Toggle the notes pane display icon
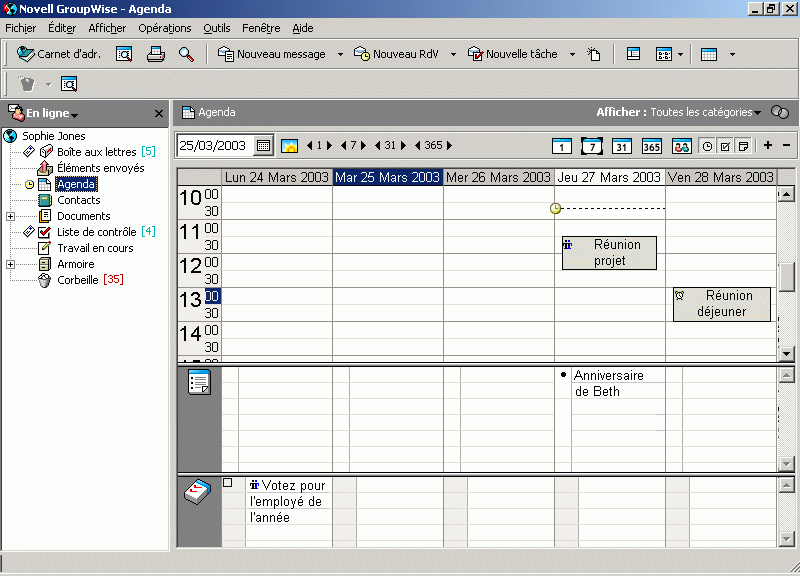This screenshot has height=576, width=800. [x=744, y=146]
